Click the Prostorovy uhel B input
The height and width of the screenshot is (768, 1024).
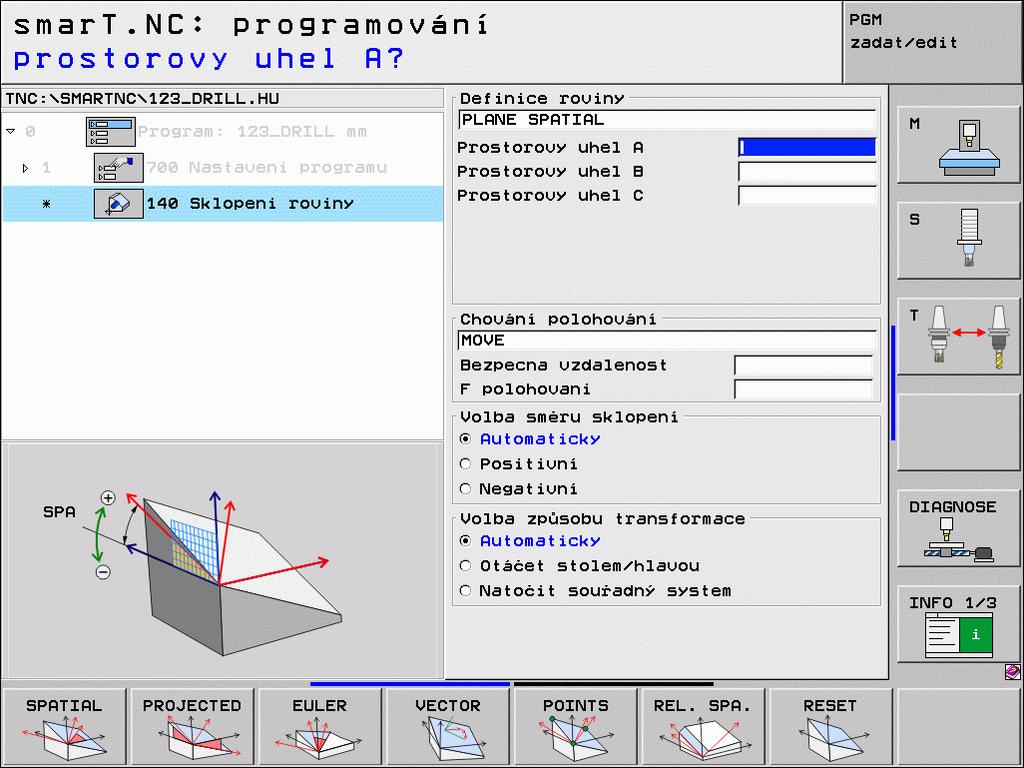point(807,172)
